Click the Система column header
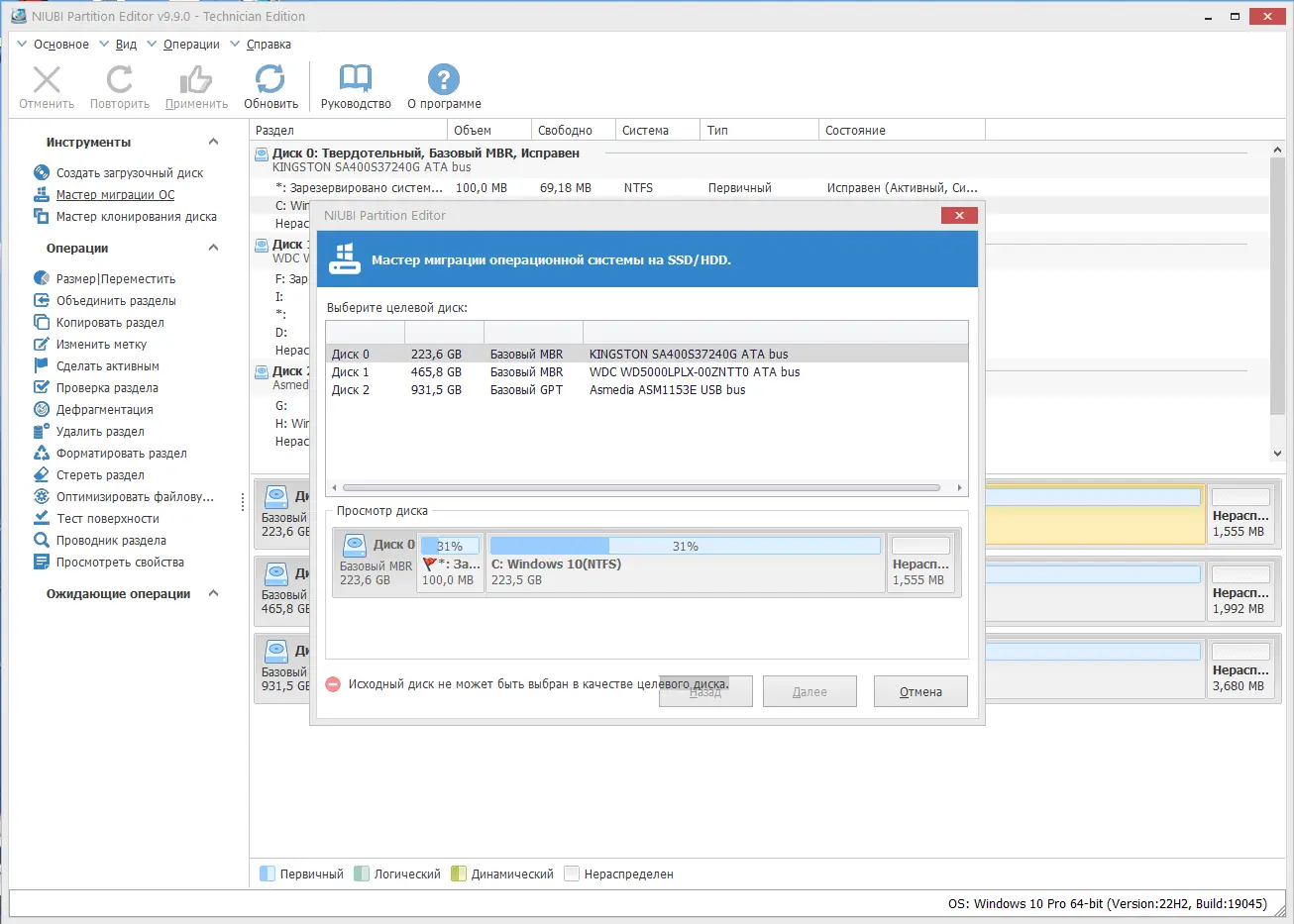 [657, 130]
